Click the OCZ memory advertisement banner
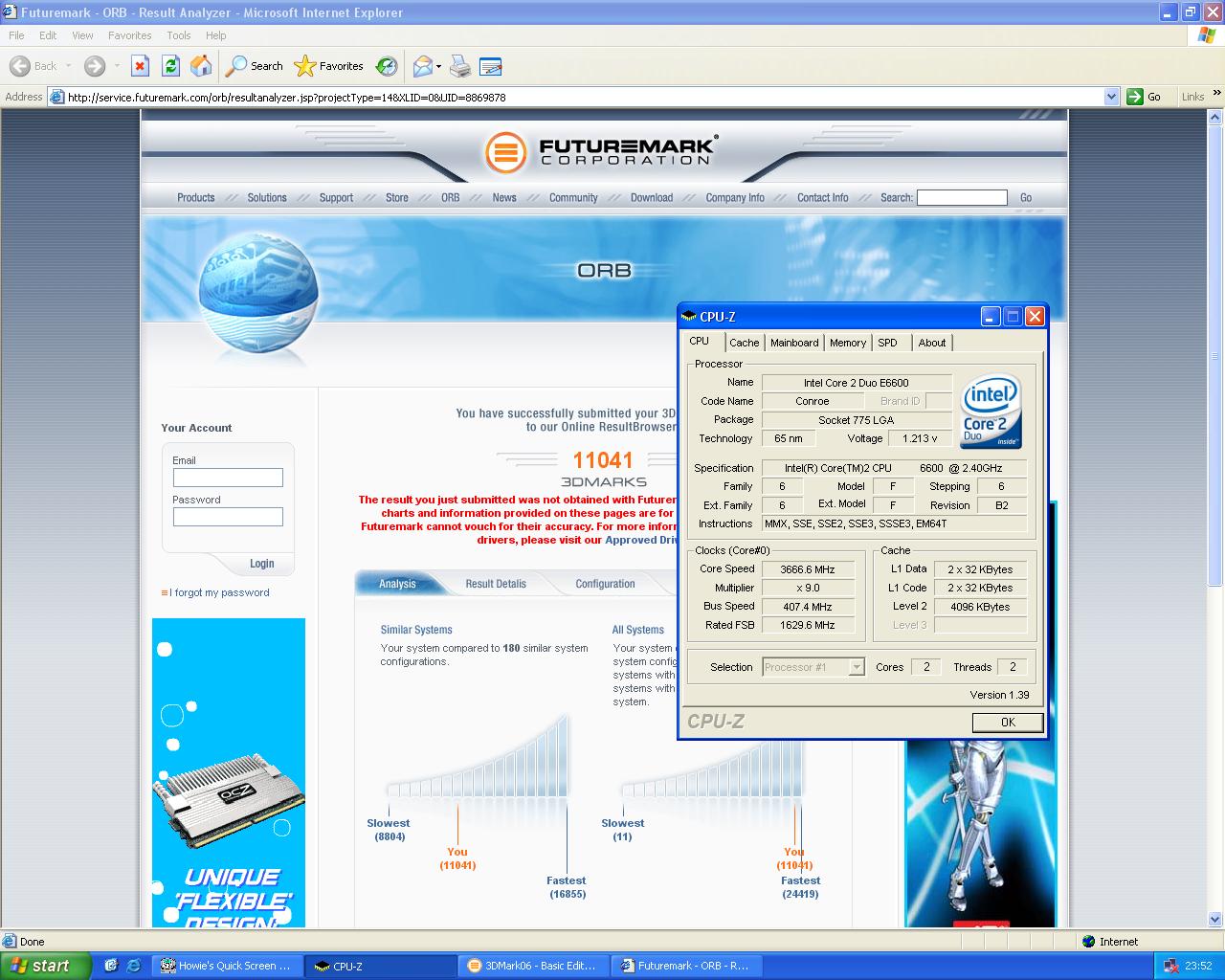1225x980 pixels. [x=229, y=772]
